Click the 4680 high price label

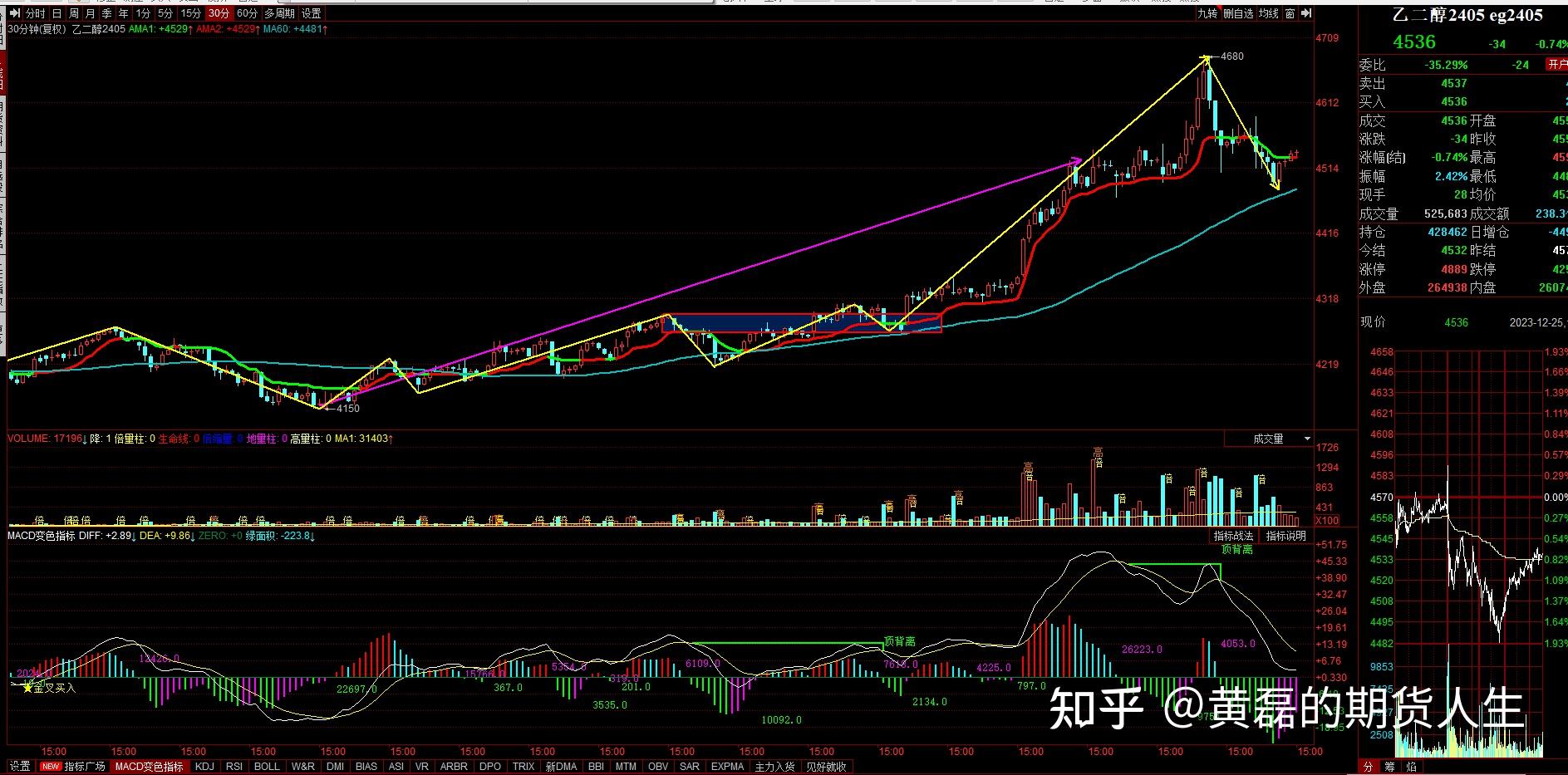[1233, 56]
